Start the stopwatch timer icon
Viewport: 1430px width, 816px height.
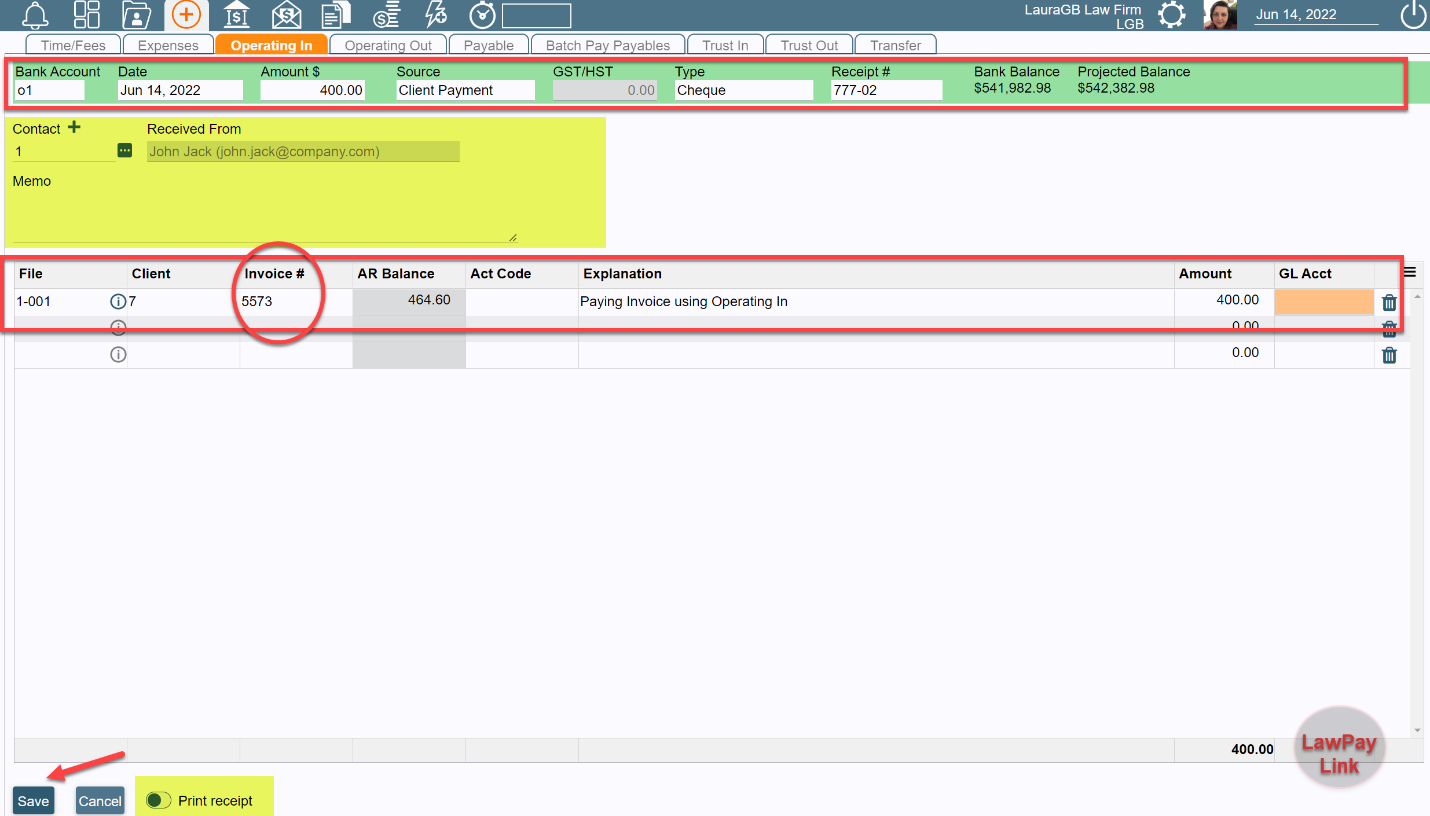tap(482, 15)
